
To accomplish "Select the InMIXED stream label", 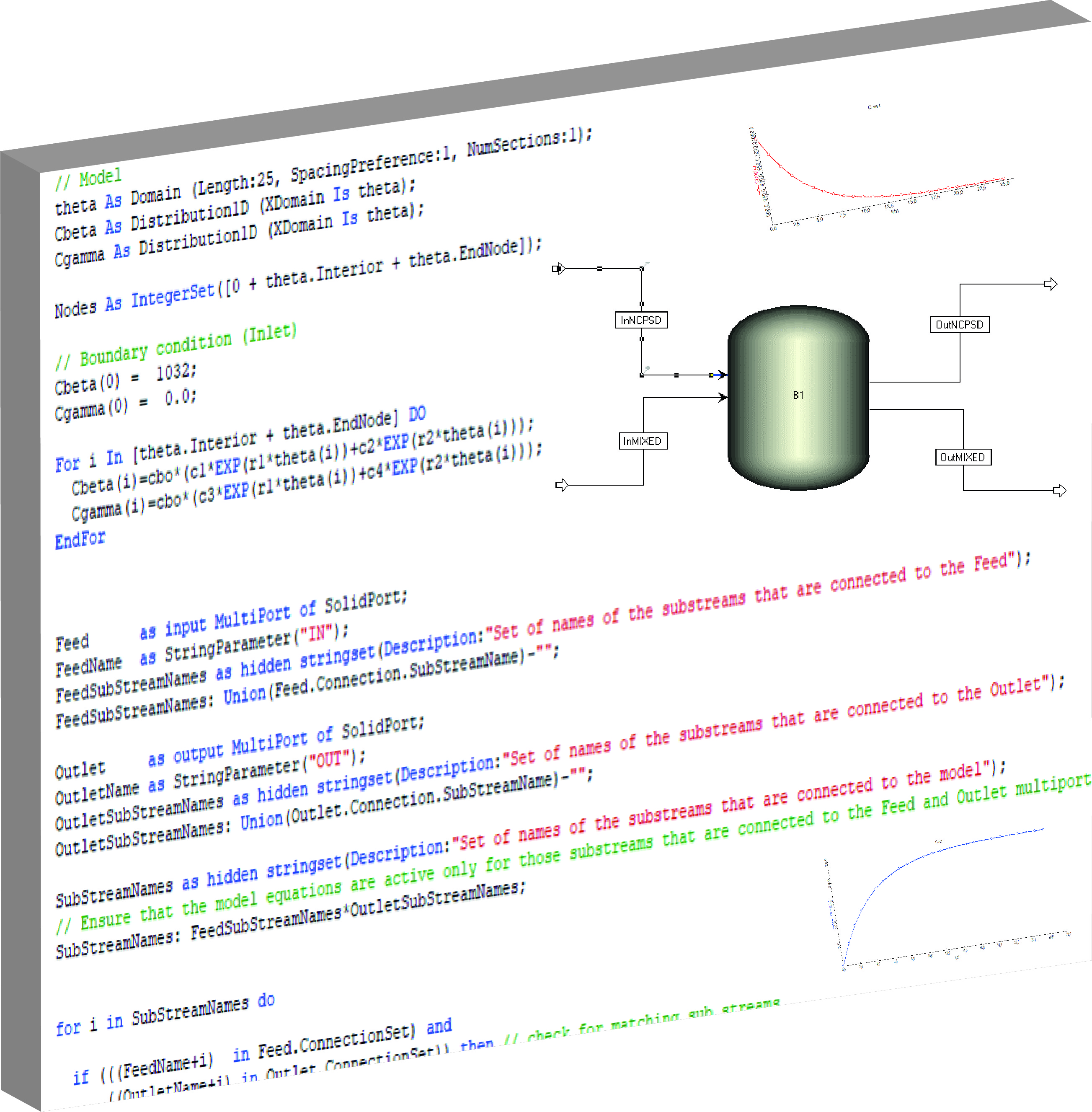I will coord(643,441).
